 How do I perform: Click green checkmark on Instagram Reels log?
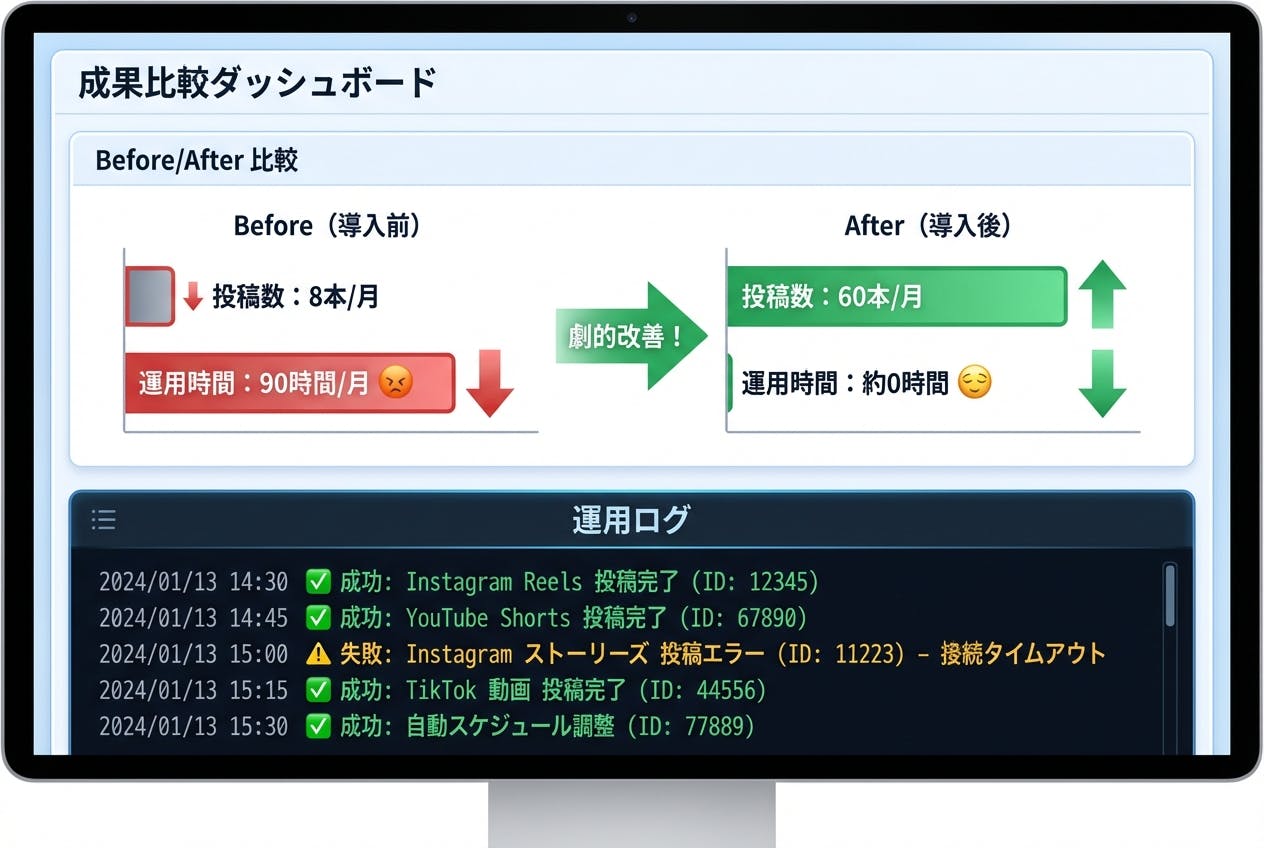[318, 582]
